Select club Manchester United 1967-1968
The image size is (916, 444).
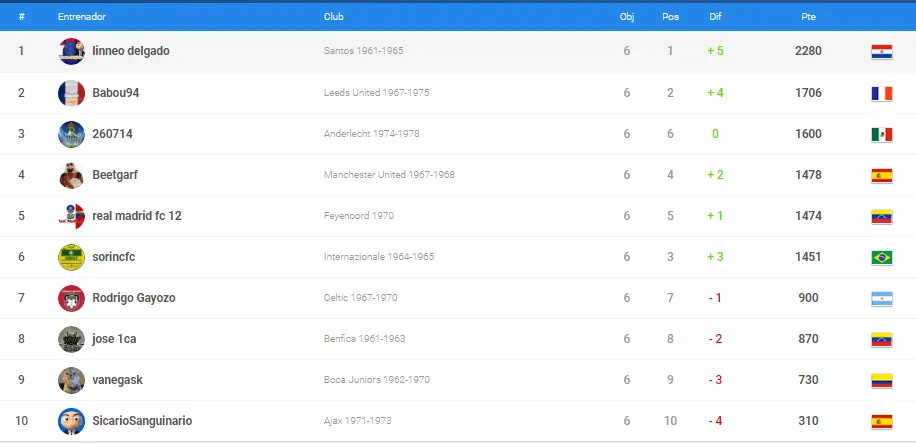pyautogui.click(x=389, y=175)
